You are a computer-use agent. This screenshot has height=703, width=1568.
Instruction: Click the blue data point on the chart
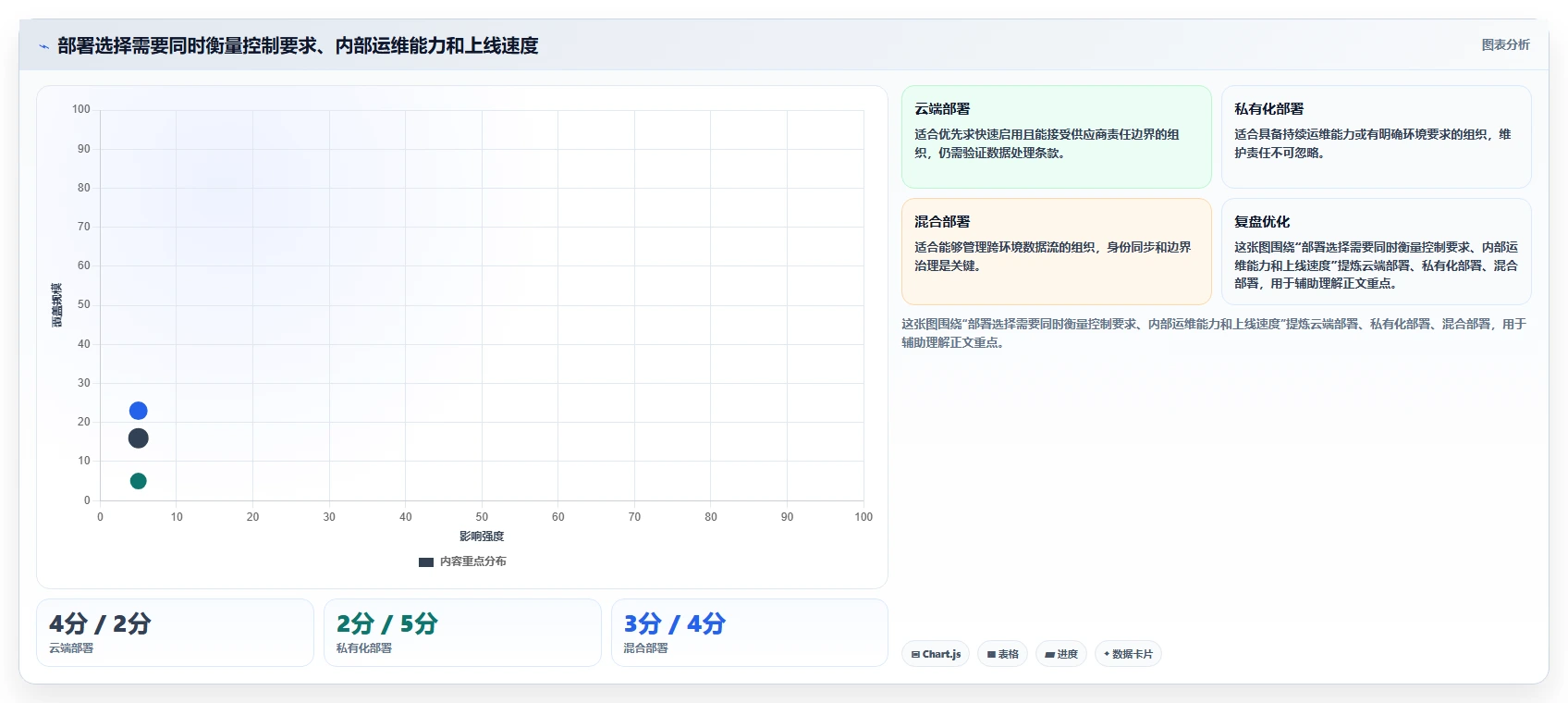point(138,411)
